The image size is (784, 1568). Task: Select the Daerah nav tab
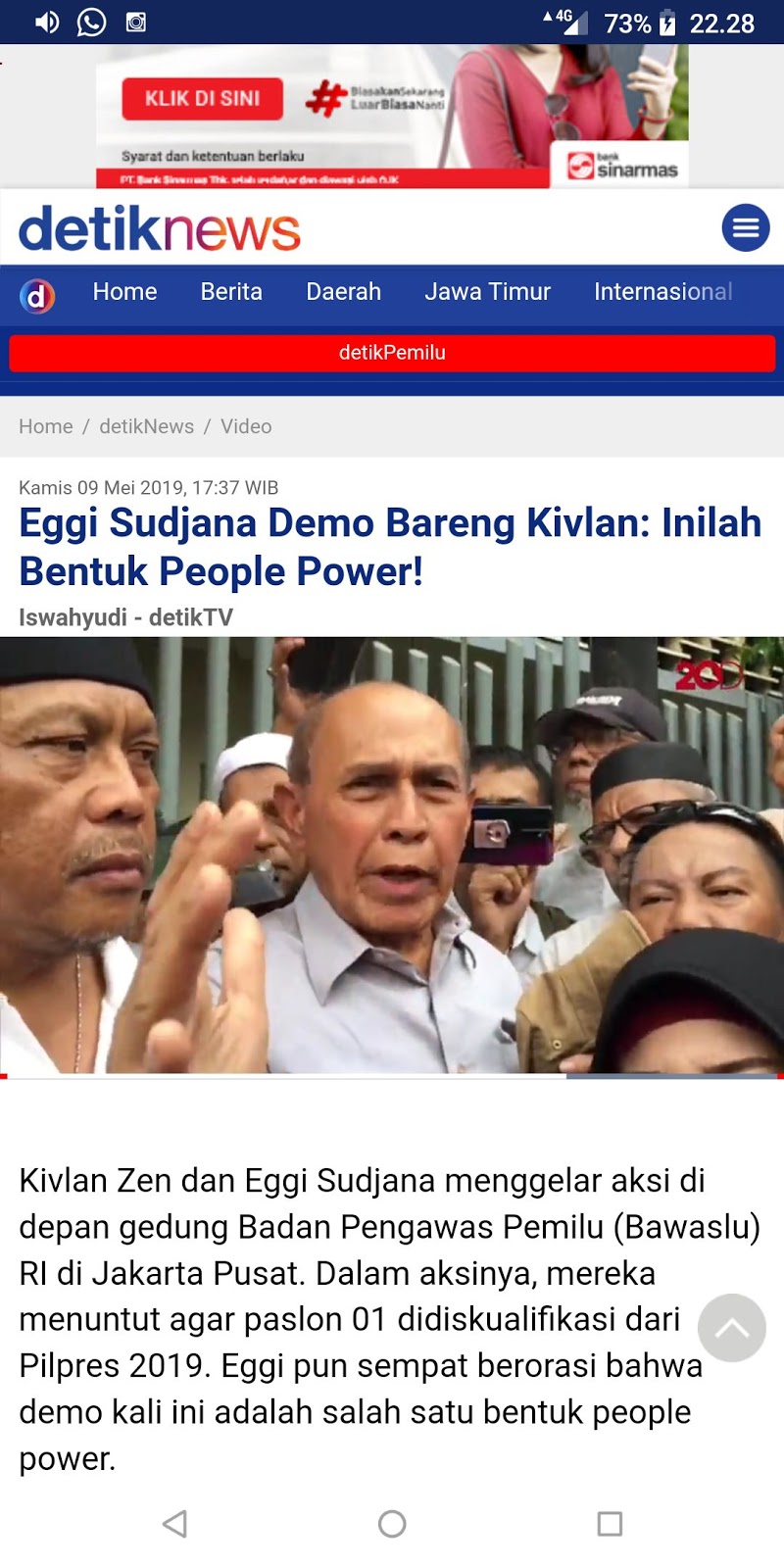[343, 292]
